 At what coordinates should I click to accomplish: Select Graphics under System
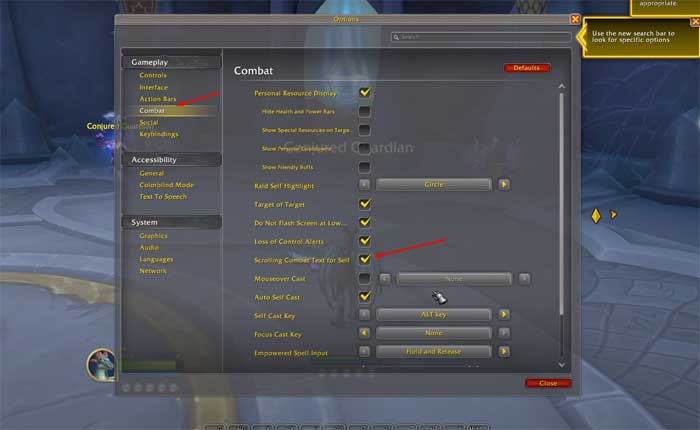(153, 236)
